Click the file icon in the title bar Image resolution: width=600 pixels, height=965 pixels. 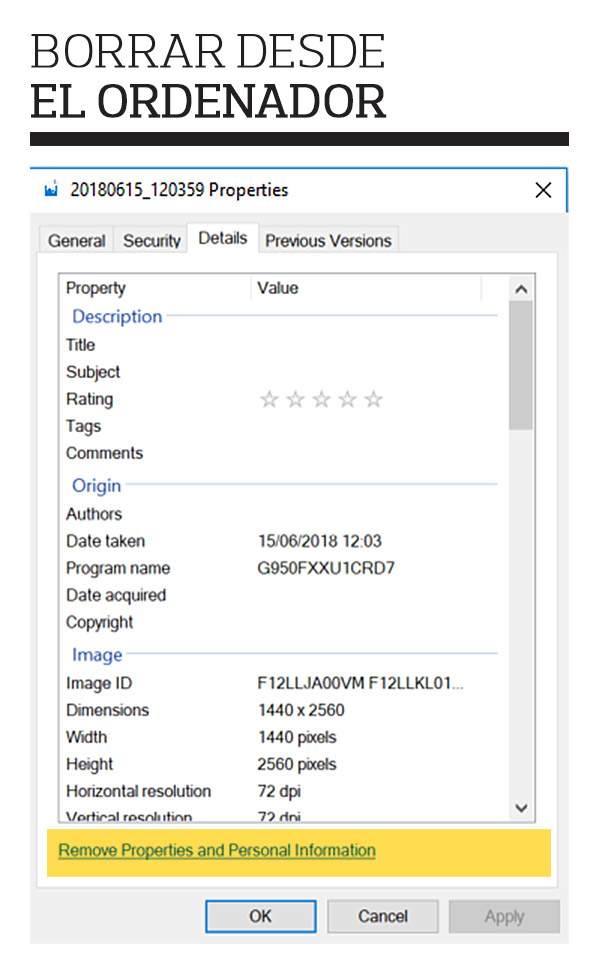[52, 190]
